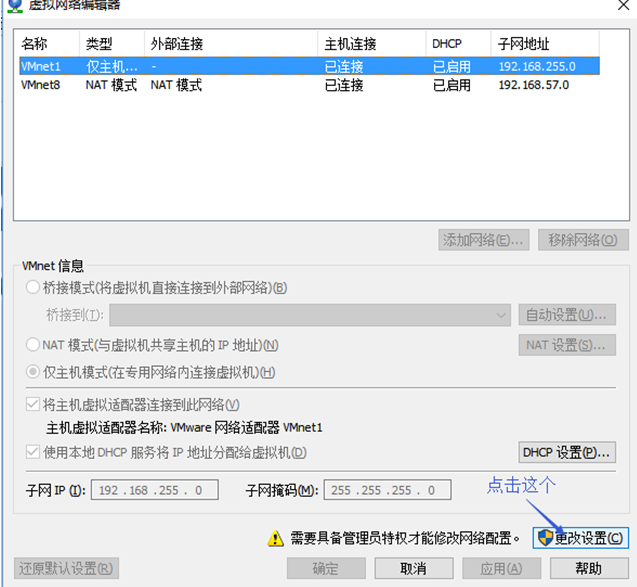The image size is (637, 587).
Task: Click the 192.168.57.0 subnet address cell
Action: click(x=534, y=85)
